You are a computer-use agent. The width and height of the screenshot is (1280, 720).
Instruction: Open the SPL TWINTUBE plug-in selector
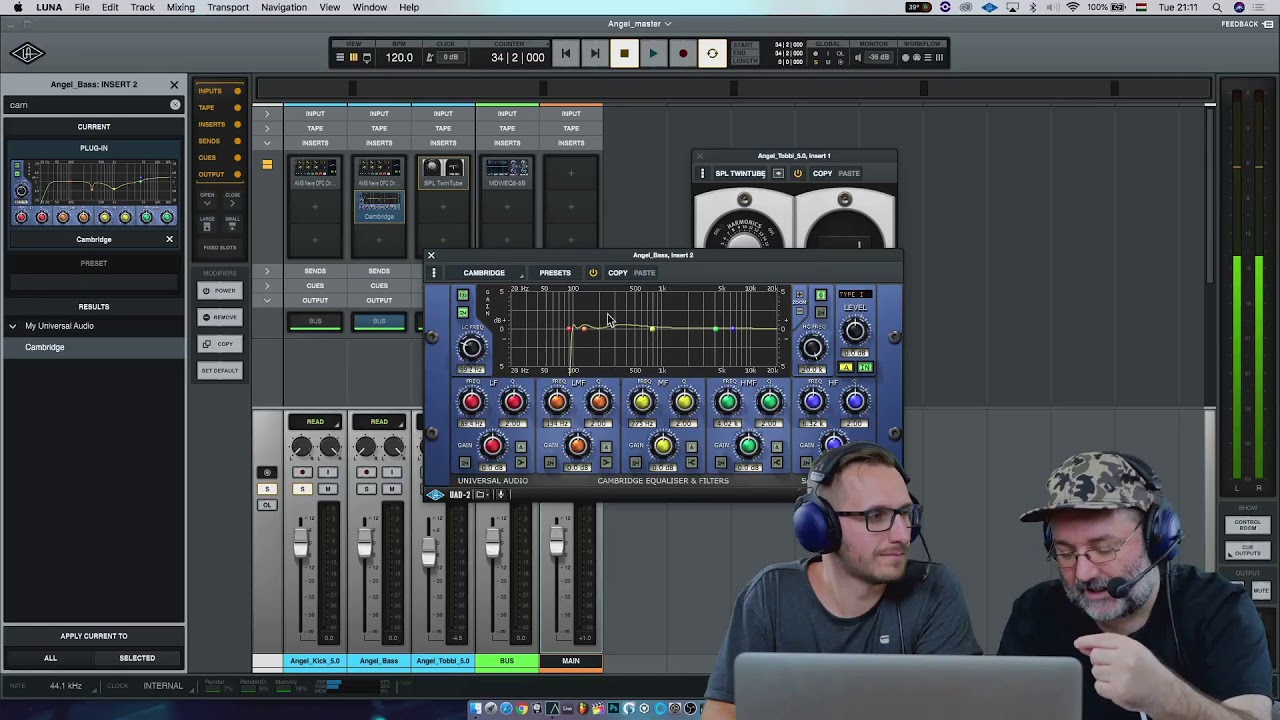pos(740,174)
